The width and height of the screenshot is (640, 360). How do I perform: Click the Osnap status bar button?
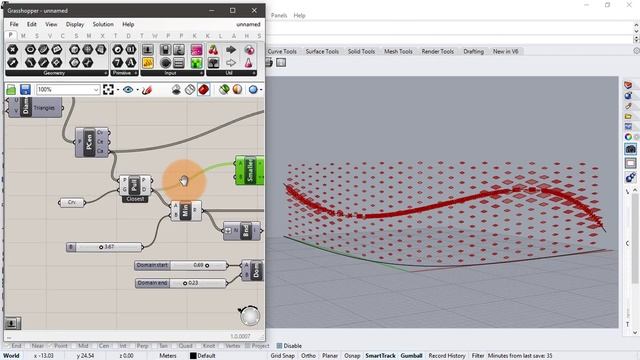pos(352,356)
